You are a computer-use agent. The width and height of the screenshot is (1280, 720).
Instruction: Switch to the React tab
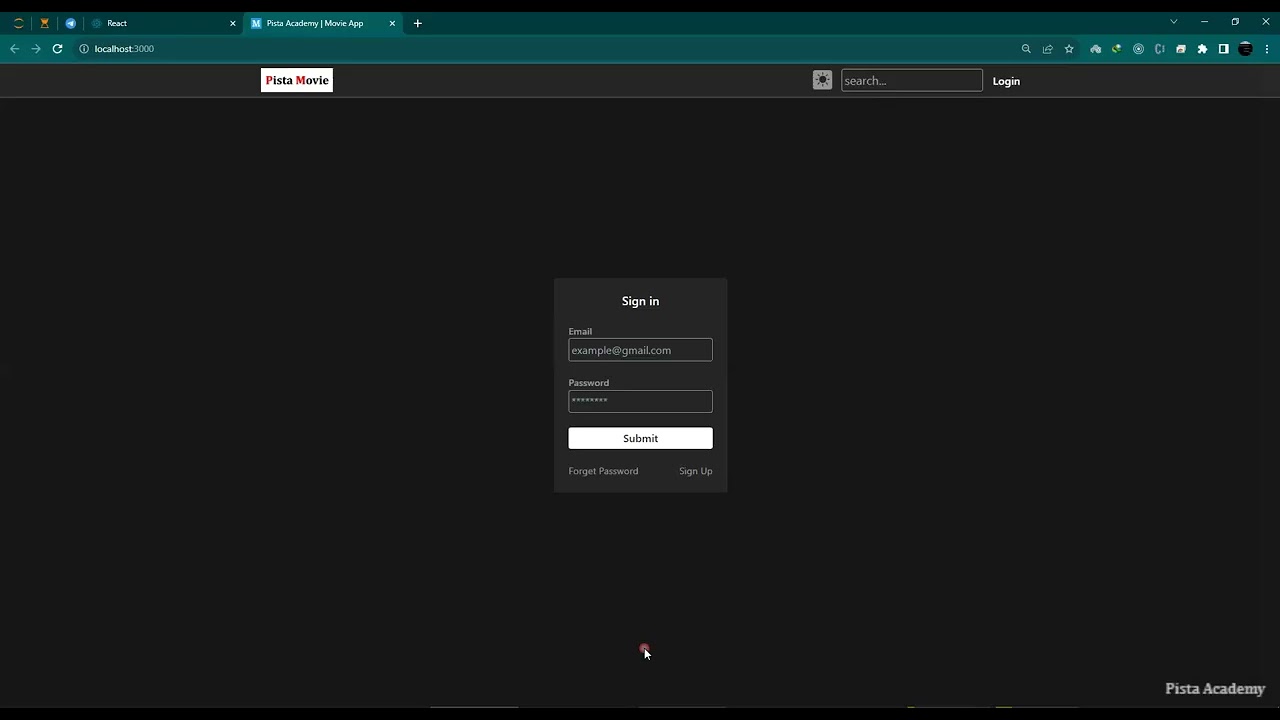(x=162, y=23)
